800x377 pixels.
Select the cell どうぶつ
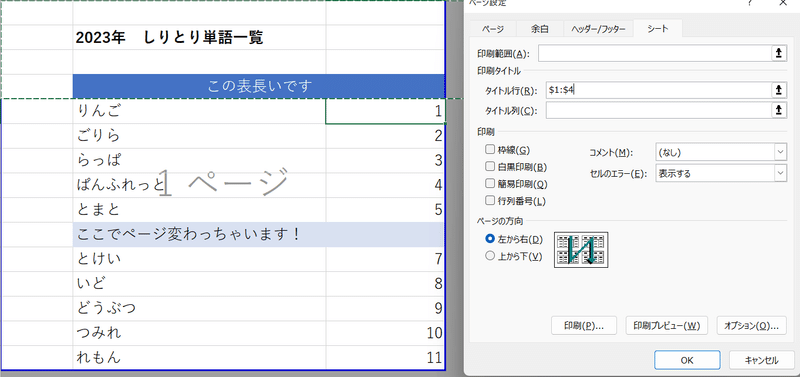(x=199, y=309)
